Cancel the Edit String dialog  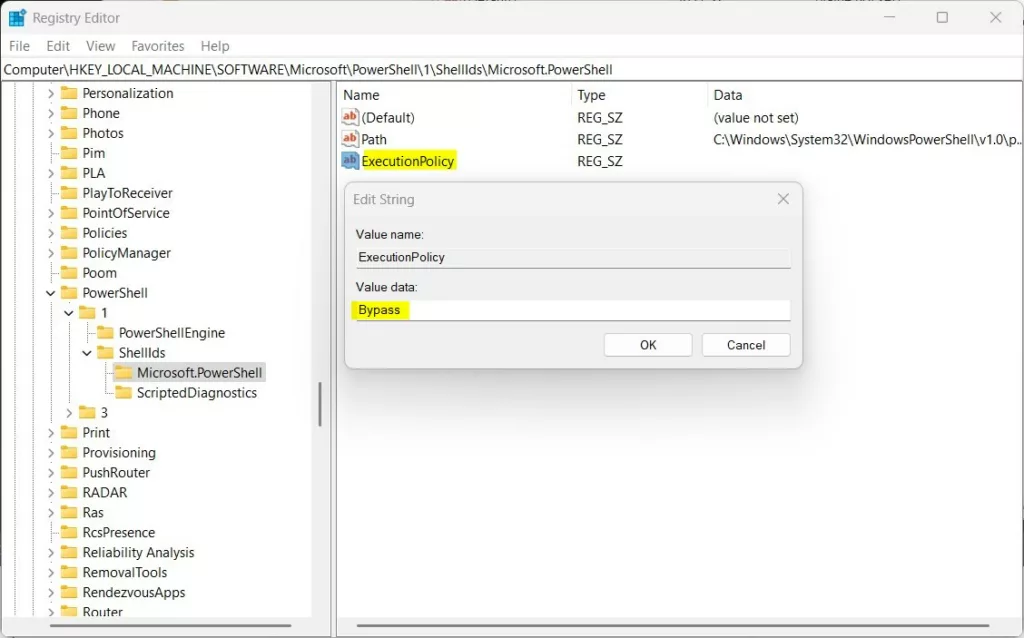(x=745, y=344)
